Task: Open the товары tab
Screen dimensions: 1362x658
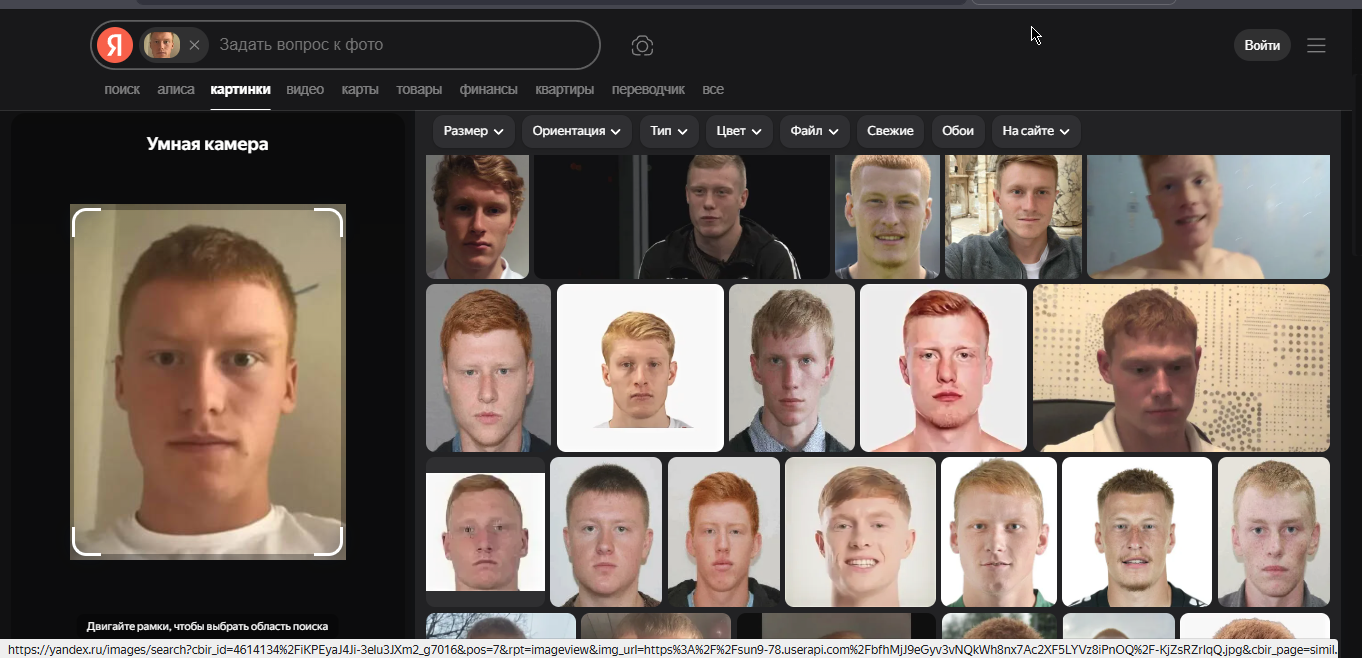Action: tap(419, 89)
